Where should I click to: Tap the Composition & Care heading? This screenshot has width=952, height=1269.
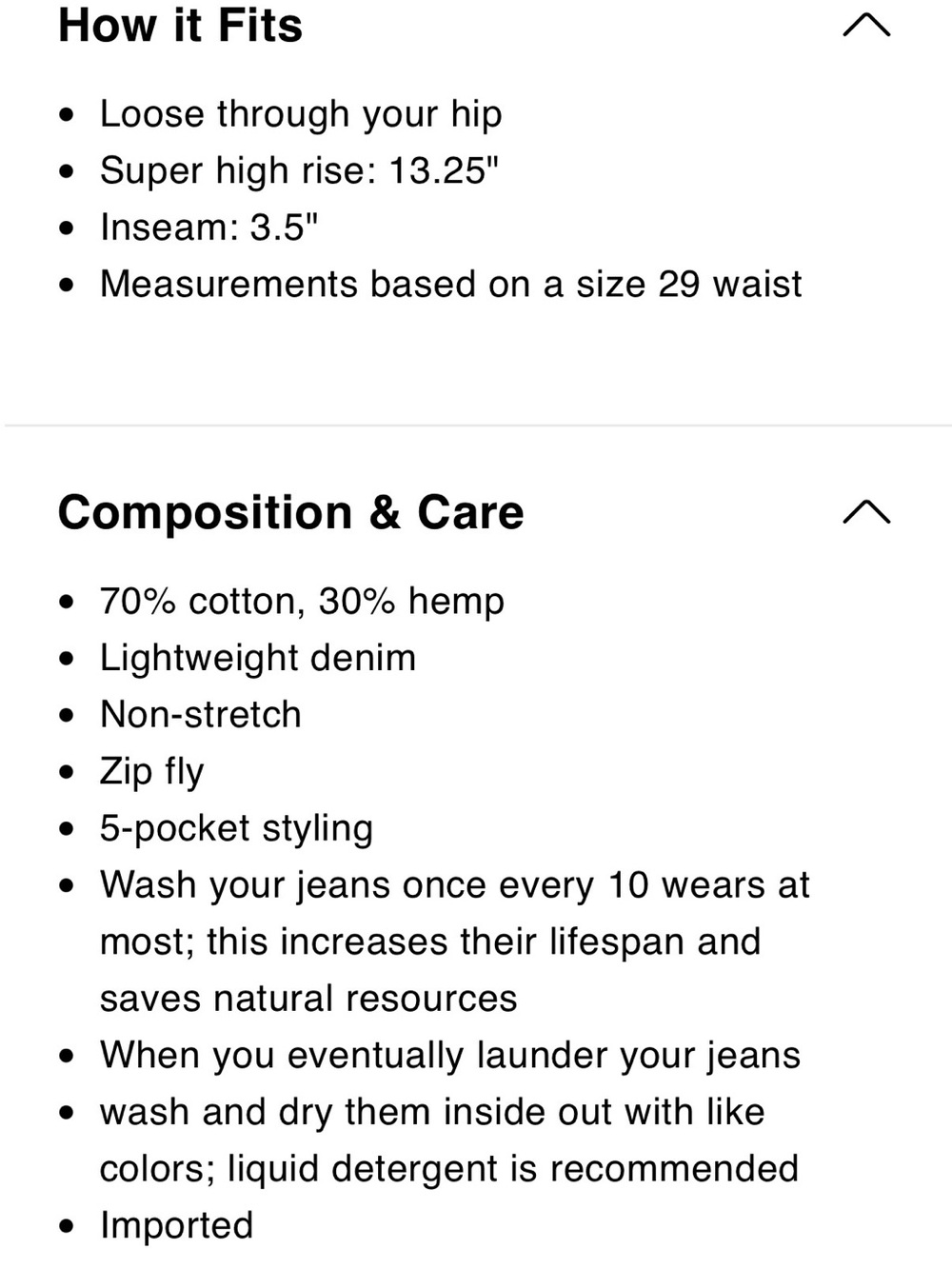coord(290,512)
